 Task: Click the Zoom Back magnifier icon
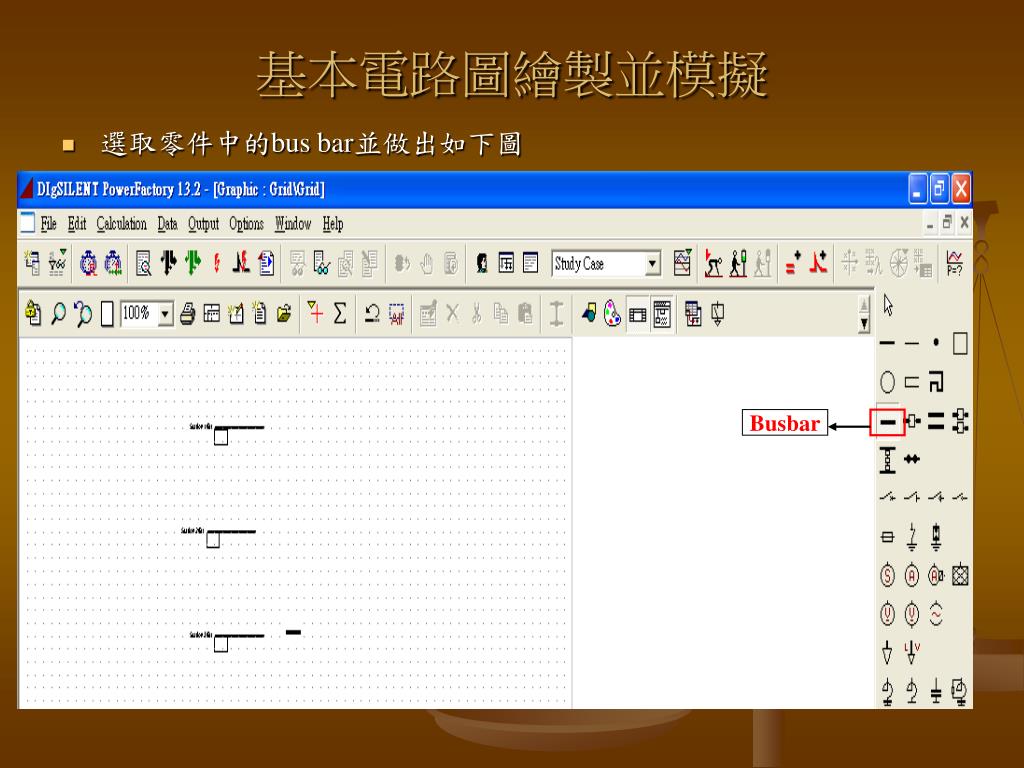(x=82, y=314)
